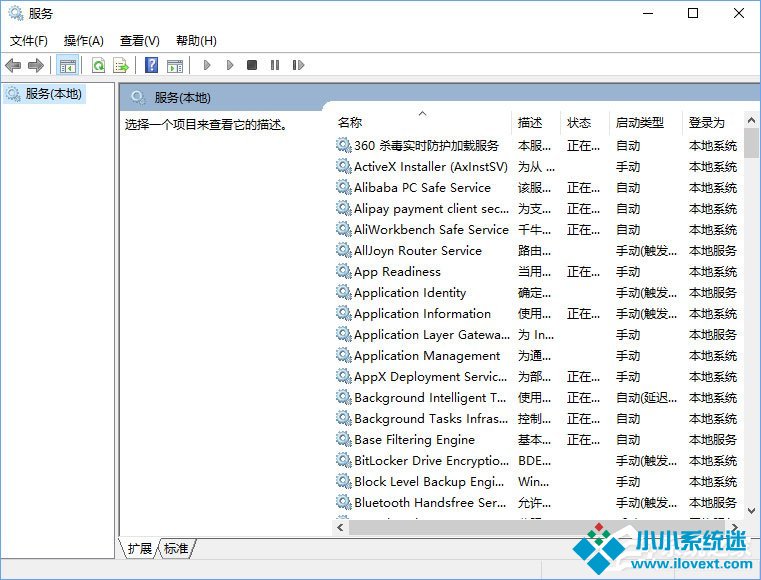761x580 pixels.
Task: Click the BDE... description cell
Action: tap(534, 460)
